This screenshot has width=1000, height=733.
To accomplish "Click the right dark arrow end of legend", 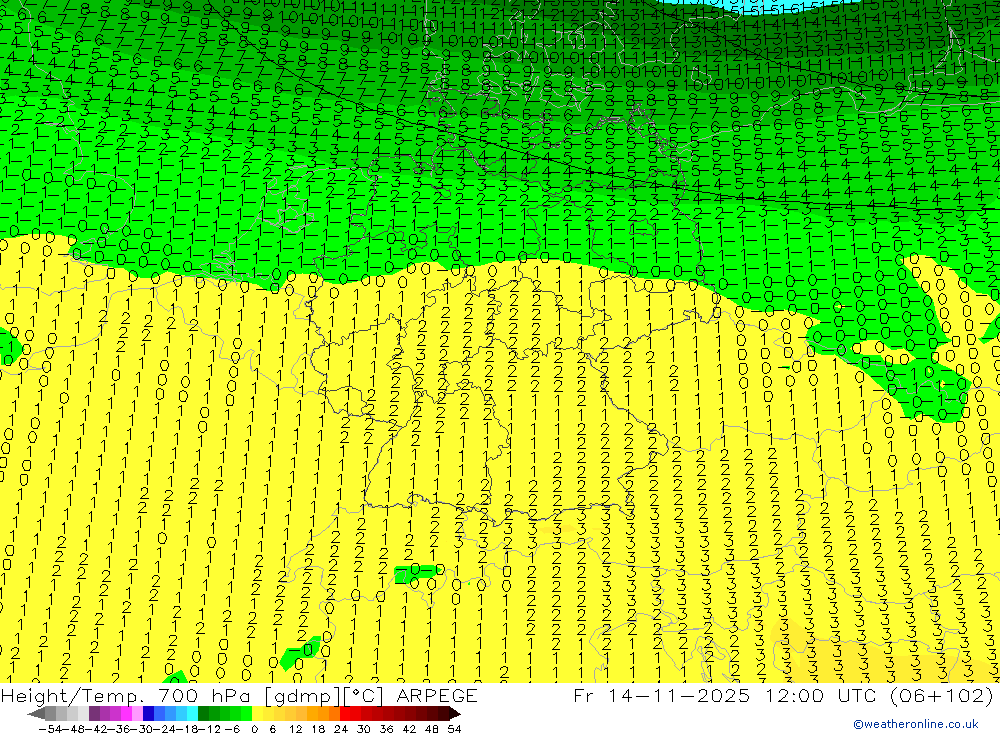I will [455, 714].
